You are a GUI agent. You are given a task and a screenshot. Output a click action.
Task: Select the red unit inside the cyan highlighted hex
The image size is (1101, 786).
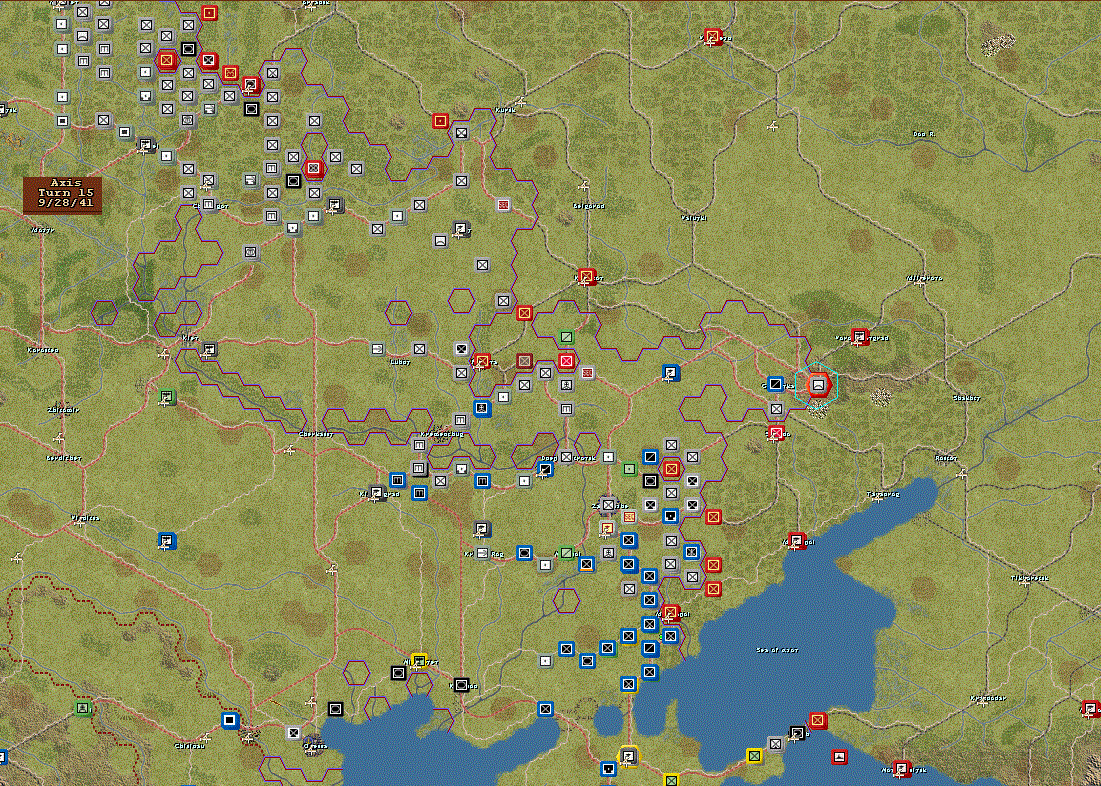(818, 385)
